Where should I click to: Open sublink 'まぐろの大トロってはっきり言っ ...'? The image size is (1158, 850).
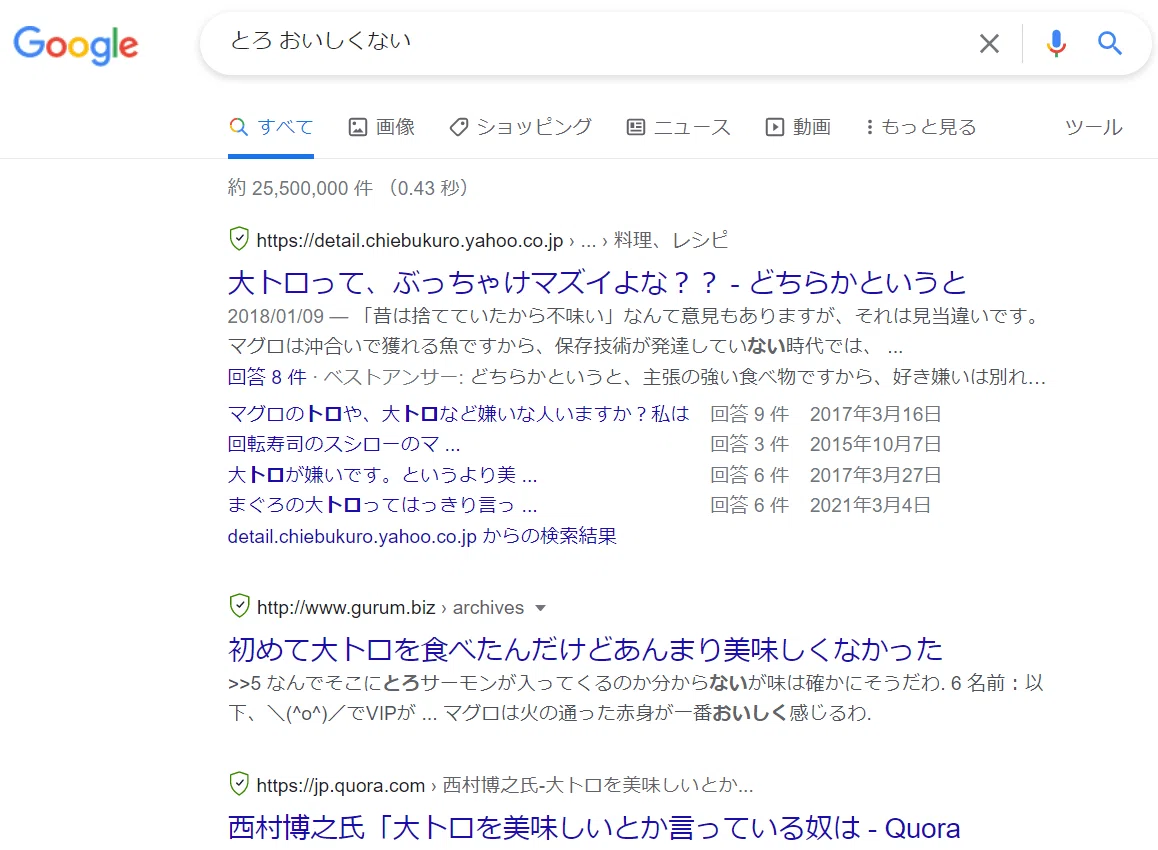point(382,505)
